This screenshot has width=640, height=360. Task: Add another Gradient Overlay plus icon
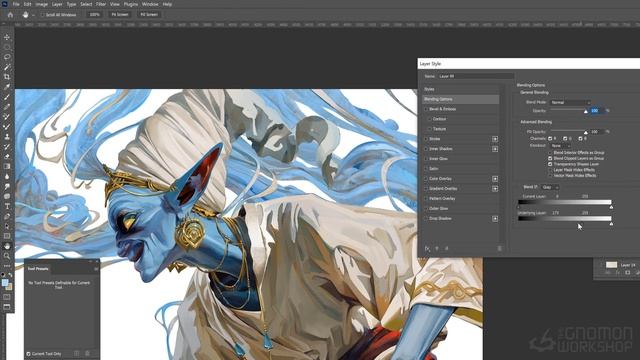[x=495, y=189]
